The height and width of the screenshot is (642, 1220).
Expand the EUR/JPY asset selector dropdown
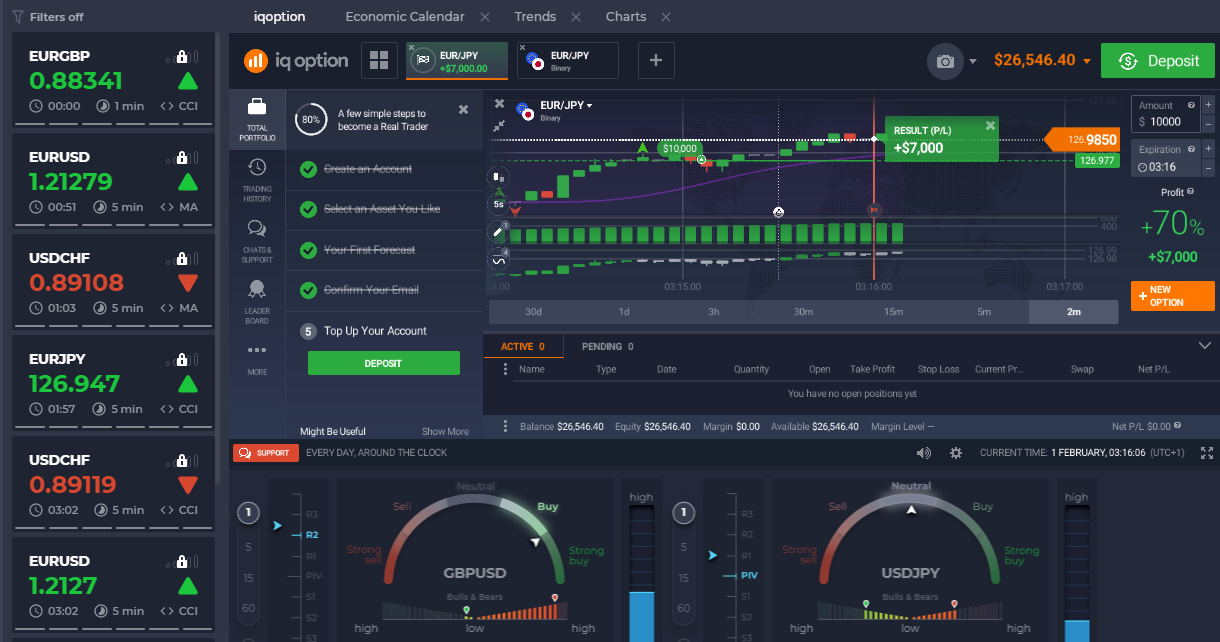point(566,106)
